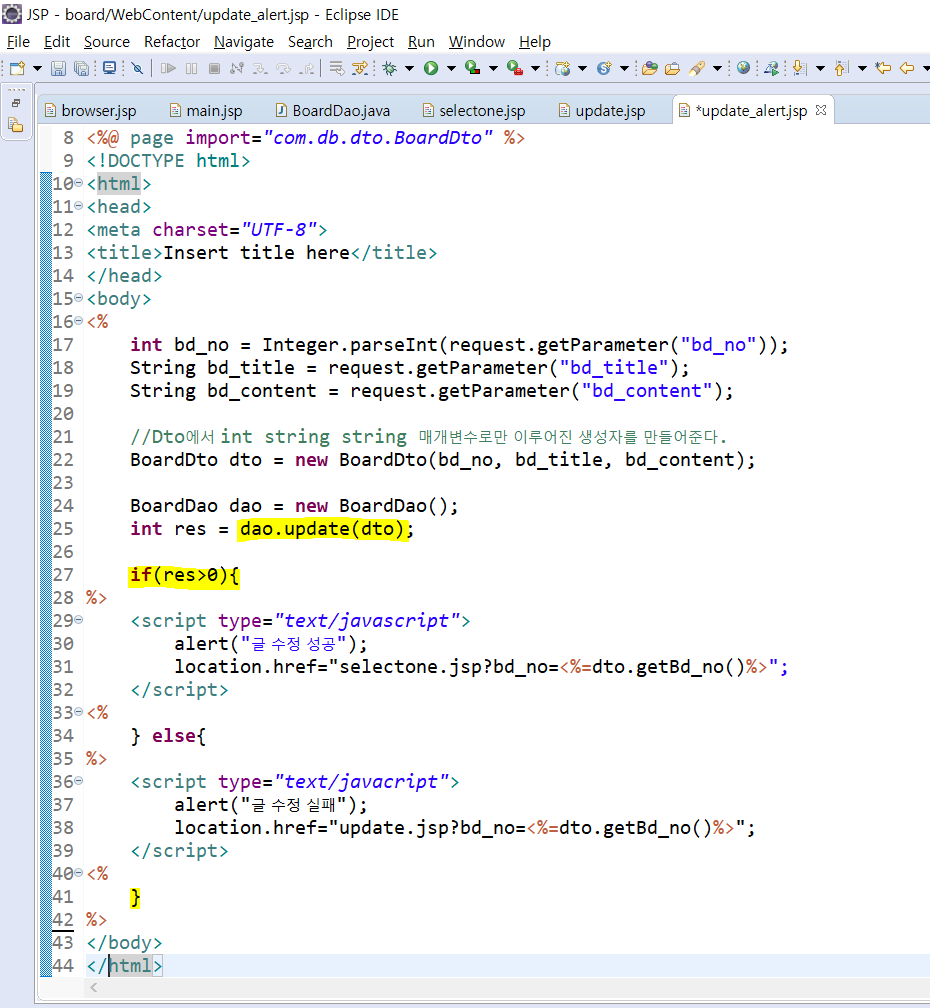
Task: Collapse the head fold on line 11
Action: [x=78, y=206]
